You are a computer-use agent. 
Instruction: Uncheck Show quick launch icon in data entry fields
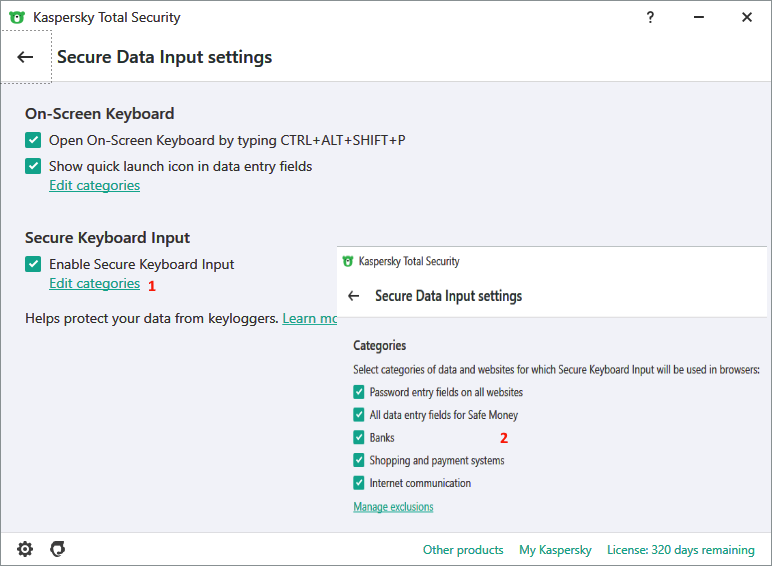click(33, 166)
